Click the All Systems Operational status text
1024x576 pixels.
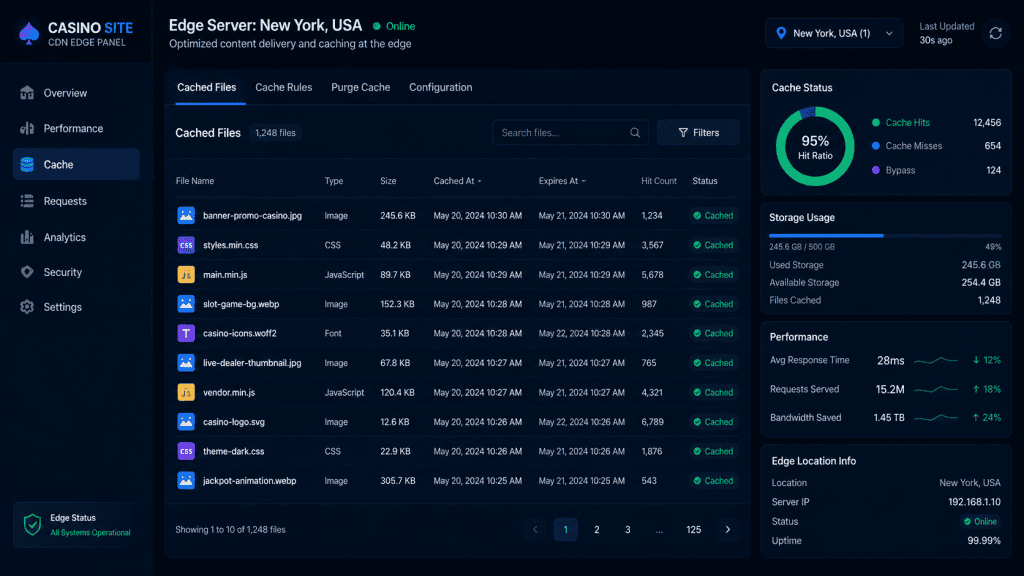90,533
